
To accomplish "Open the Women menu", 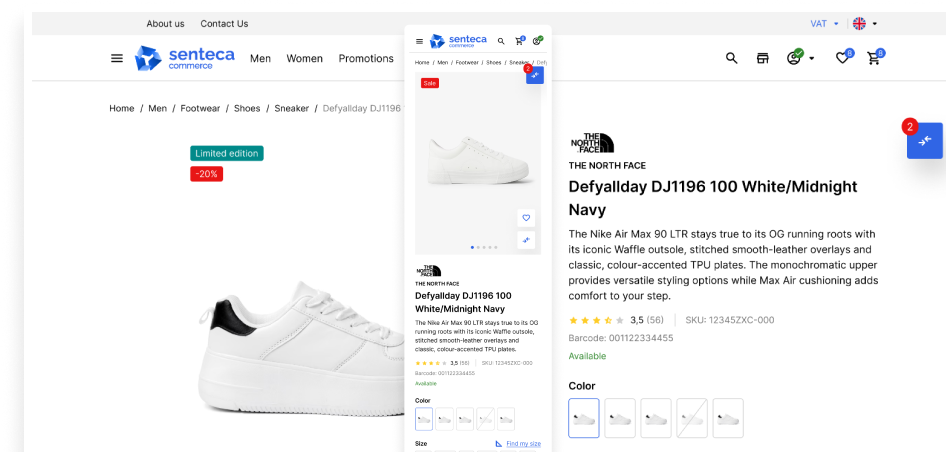I will [x=304, y=58].
